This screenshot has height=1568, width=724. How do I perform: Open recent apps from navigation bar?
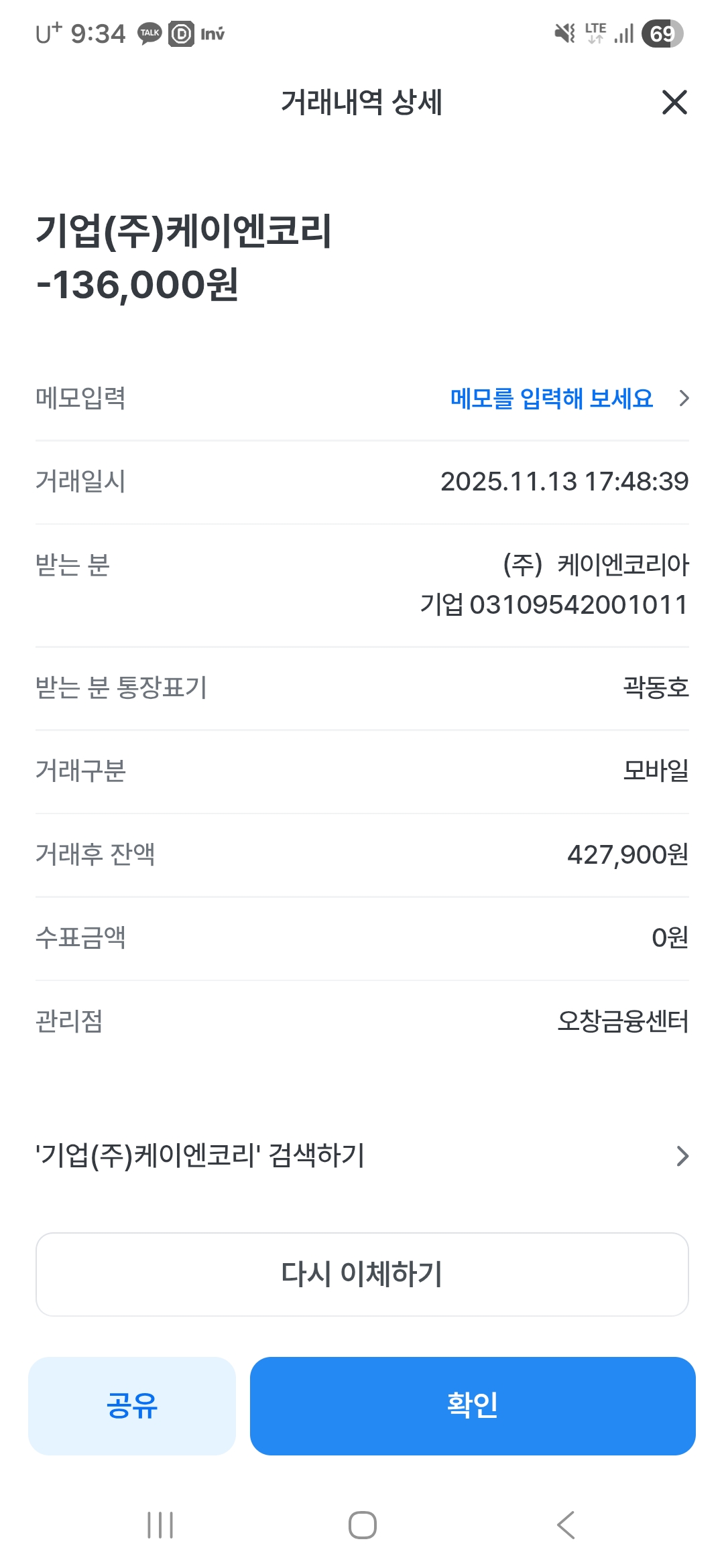click(160, 1525)
